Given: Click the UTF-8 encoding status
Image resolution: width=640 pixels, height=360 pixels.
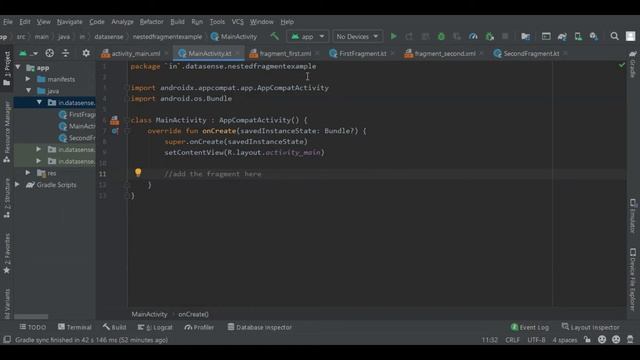Looking at the screenshot, I should tap(536, 340).
